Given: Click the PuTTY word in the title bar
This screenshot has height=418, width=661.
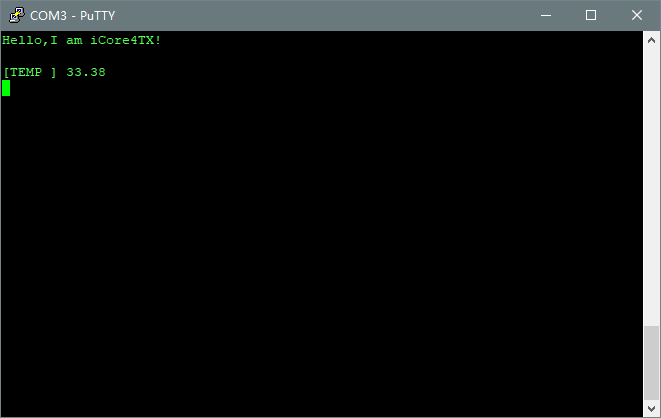Looking at the screenshot, I should pyautogui.click(x=97, y=16).
